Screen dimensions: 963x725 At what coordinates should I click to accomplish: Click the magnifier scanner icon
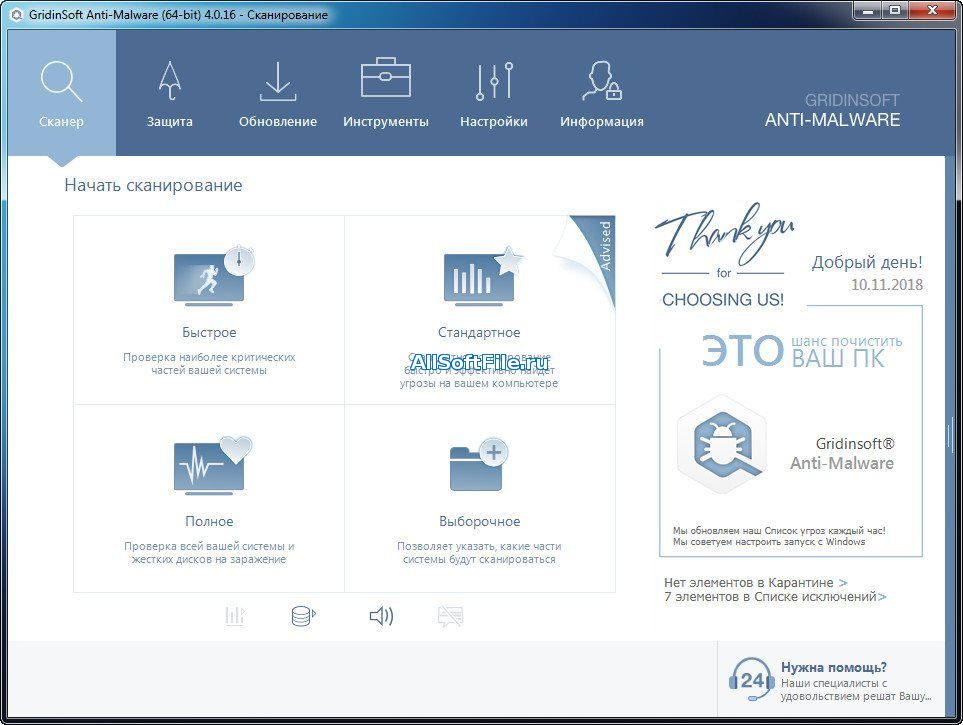[x=61, y=81]
